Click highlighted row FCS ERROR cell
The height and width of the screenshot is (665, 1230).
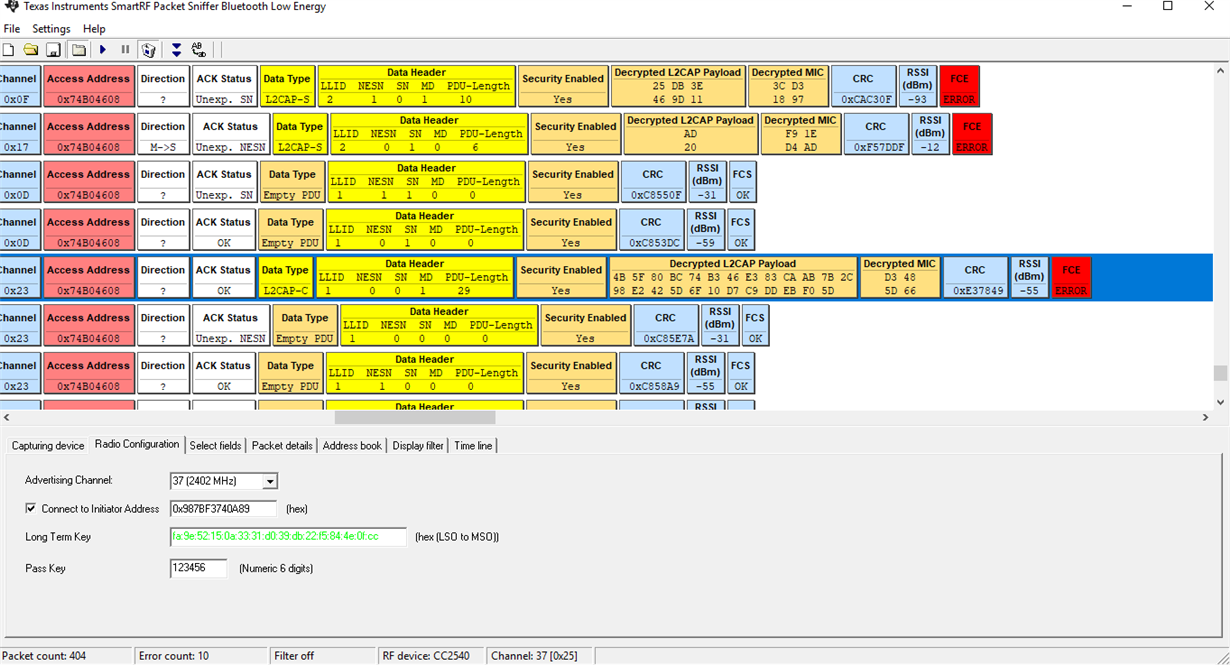[x=1071, y=278]
